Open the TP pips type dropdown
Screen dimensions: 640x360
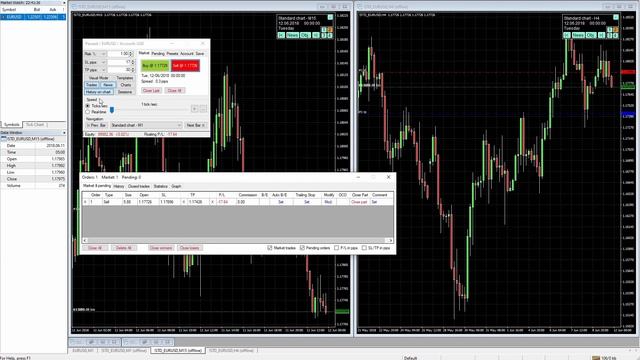point(104,70)
